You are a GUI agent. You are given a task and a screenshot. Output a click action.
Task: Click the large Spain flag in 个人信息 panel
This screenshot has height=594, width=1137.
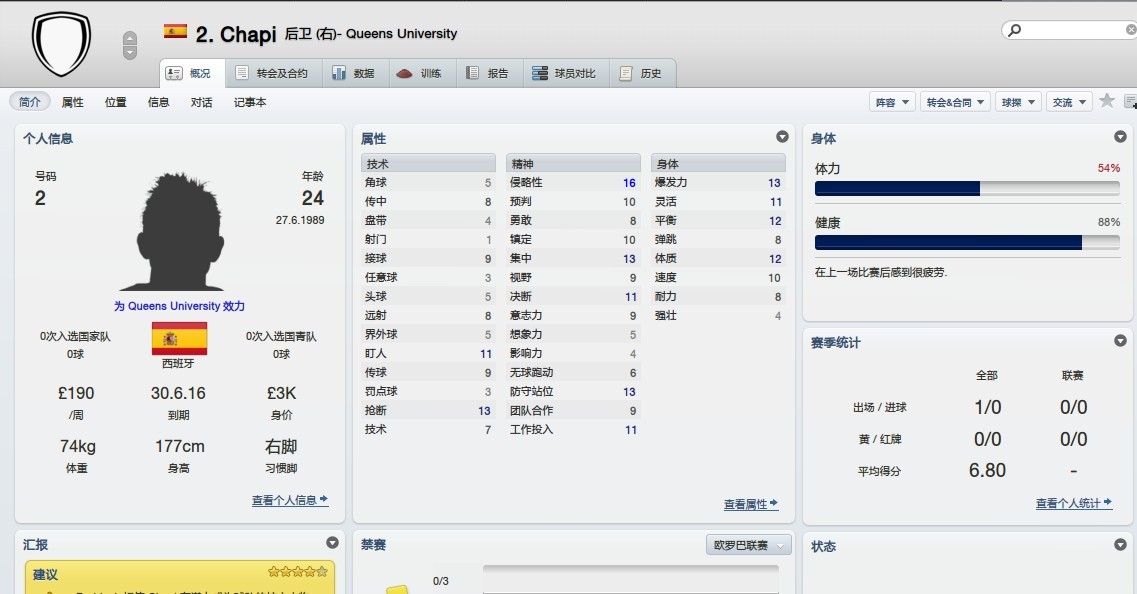tap(179, 339)
